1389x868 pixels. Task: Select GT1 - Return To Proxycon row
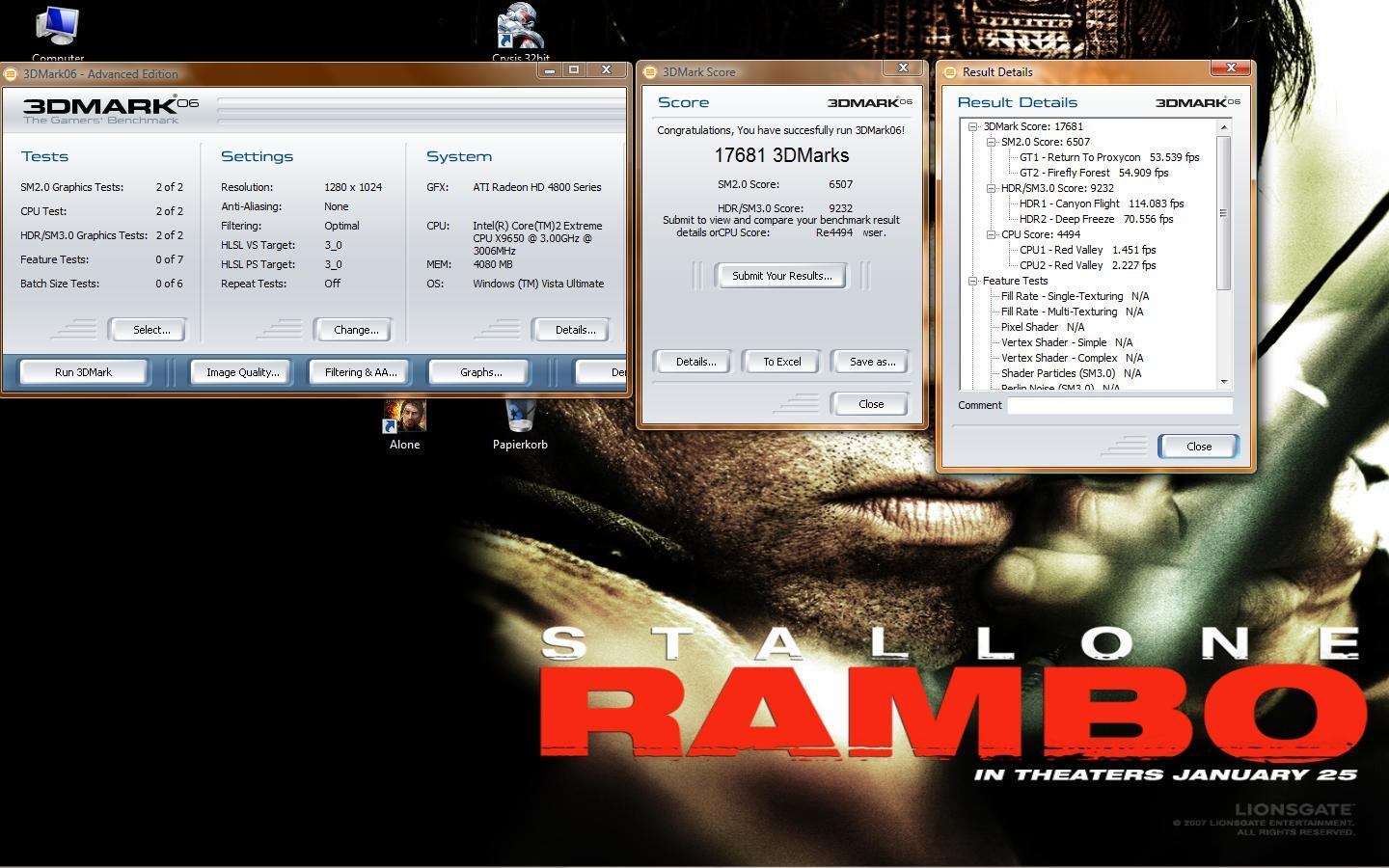[1108, 157]
